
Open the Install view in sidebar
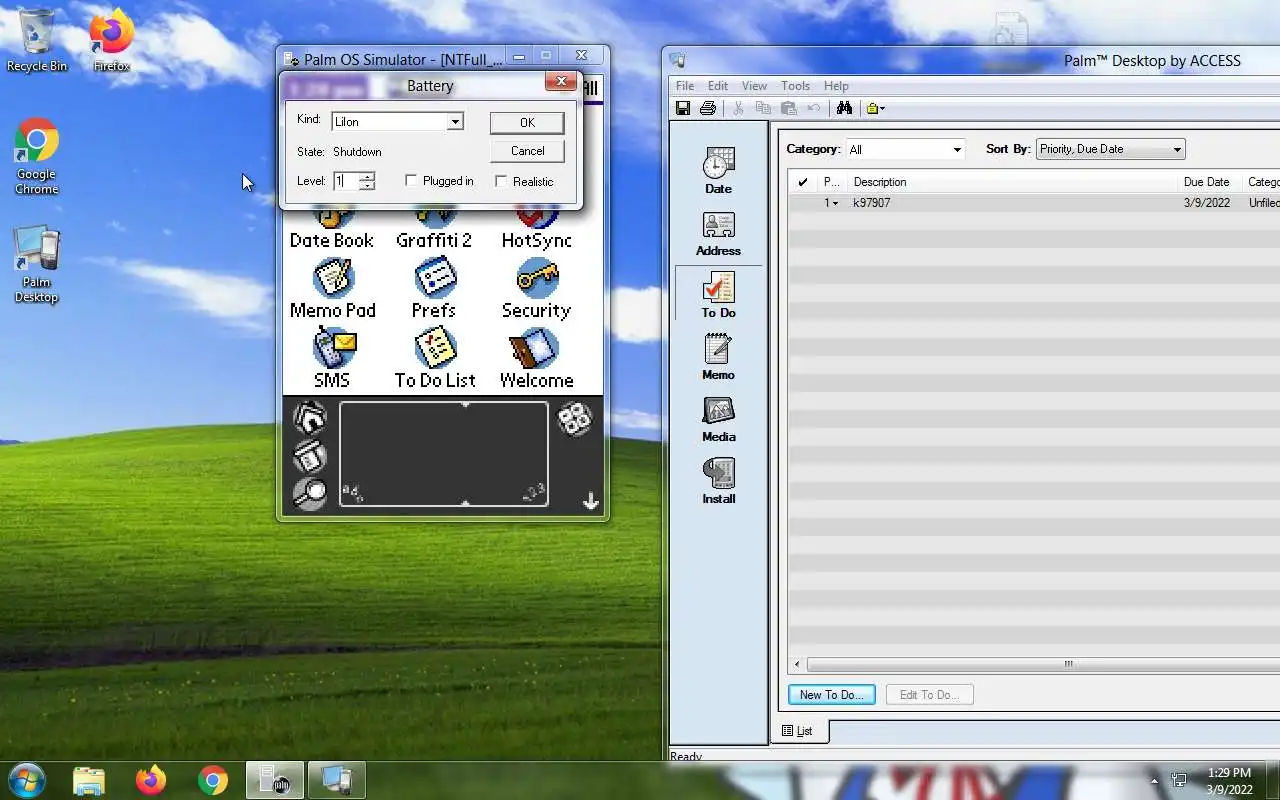click(718, 481)
